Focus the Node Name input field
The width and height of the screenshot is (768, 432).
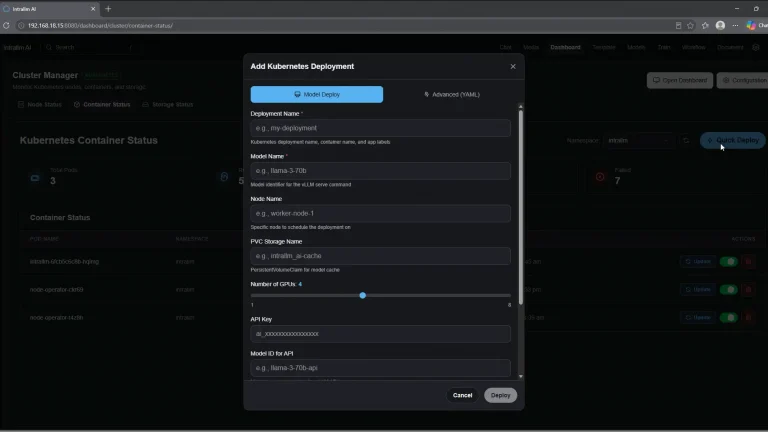[x=381, y=214]
